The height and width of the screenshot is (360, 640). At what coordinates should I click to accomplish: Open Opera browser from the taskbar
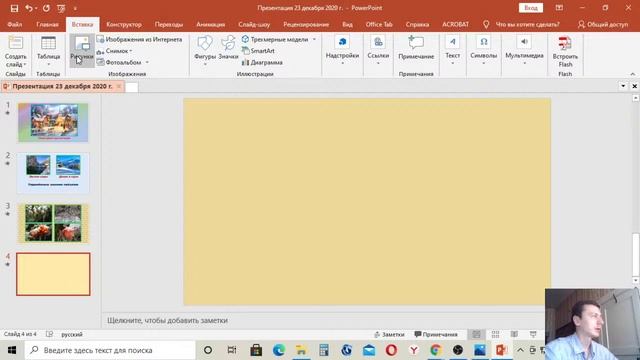click(x=391, y=350)
